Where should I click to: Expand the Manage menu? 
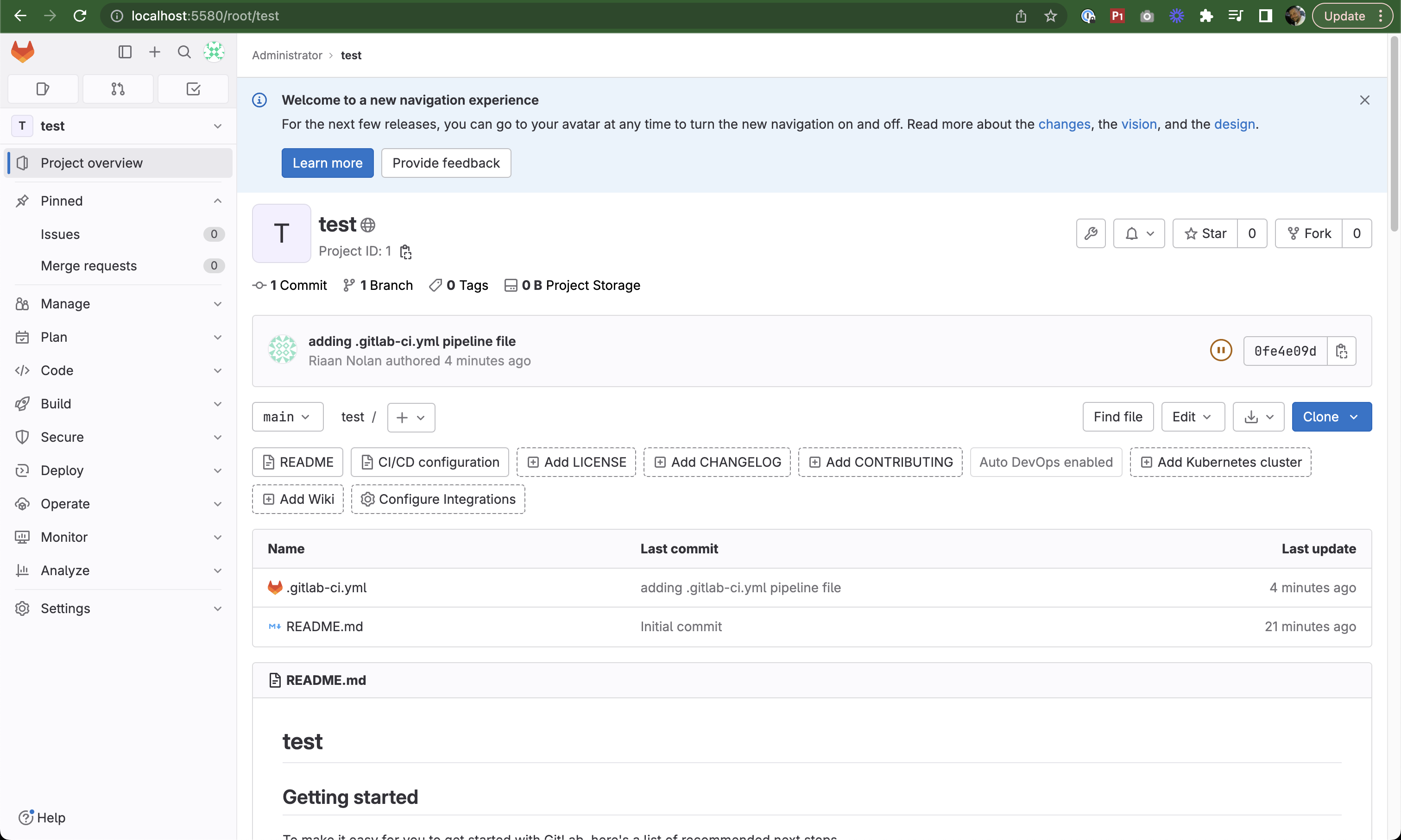click(118, 304)
